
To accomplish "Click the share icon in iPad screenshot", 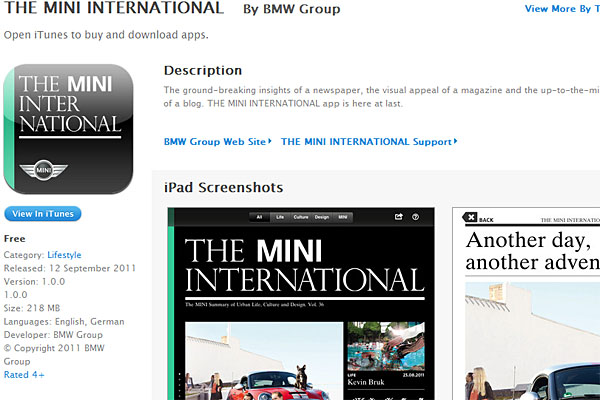I will click(398, 216).
